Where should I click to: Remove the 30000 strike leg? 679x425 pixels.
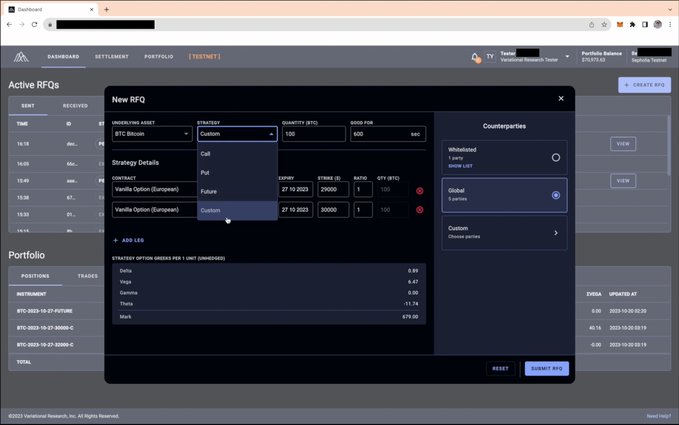(x=420, y=210)
